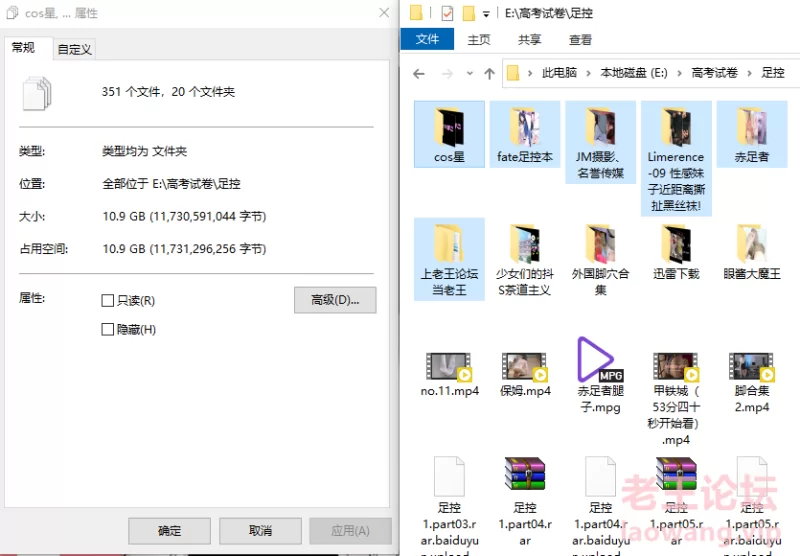Click the location text 全部位于 E:\高考试卷\足控
The width and height of the screenshot is (800, 556).
[171, 184]
